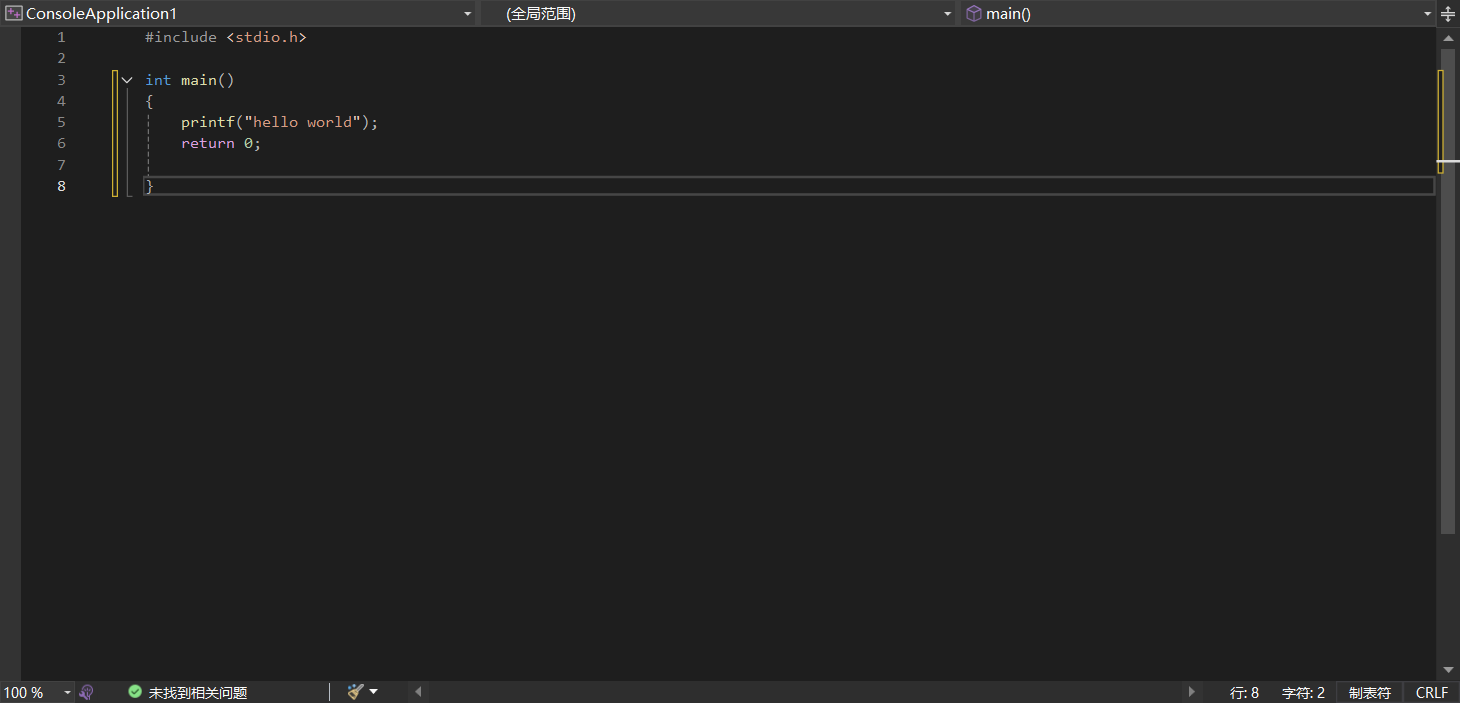Run the code cleanup broom icon
The height and width of the screenshot is (703, 1460).
coord(355,692)
